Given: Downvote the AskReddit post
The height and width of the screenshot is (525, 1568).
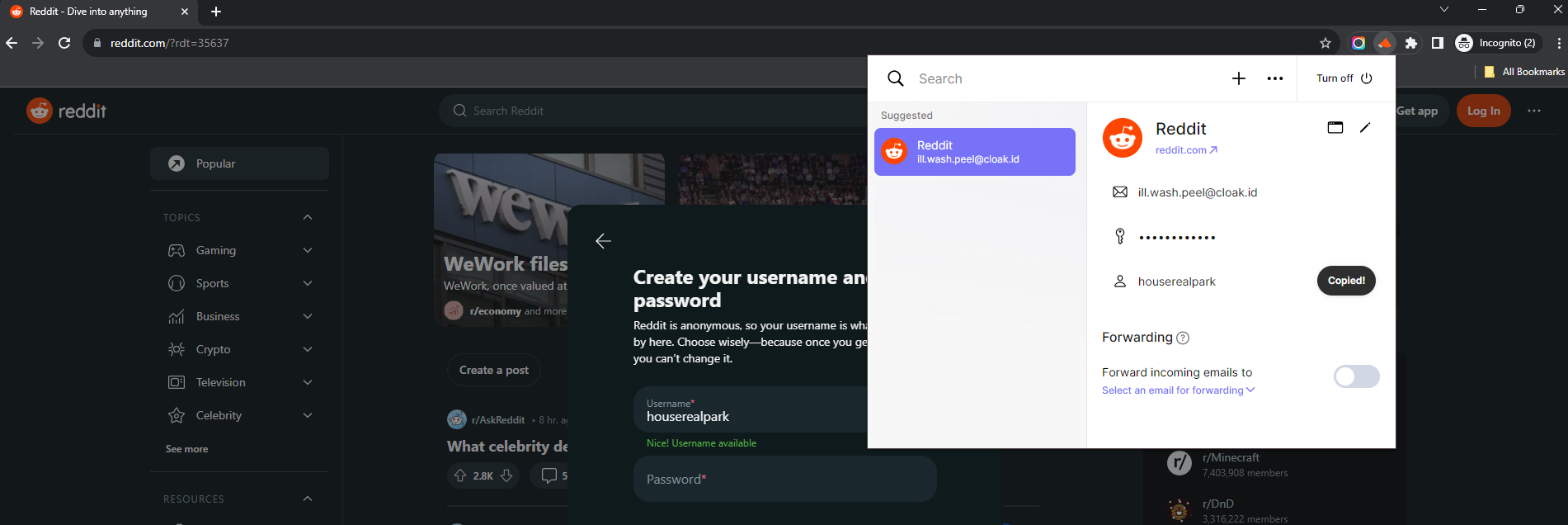Looking at the screenshot, I should pyautogui.click(x=506, y=475).
